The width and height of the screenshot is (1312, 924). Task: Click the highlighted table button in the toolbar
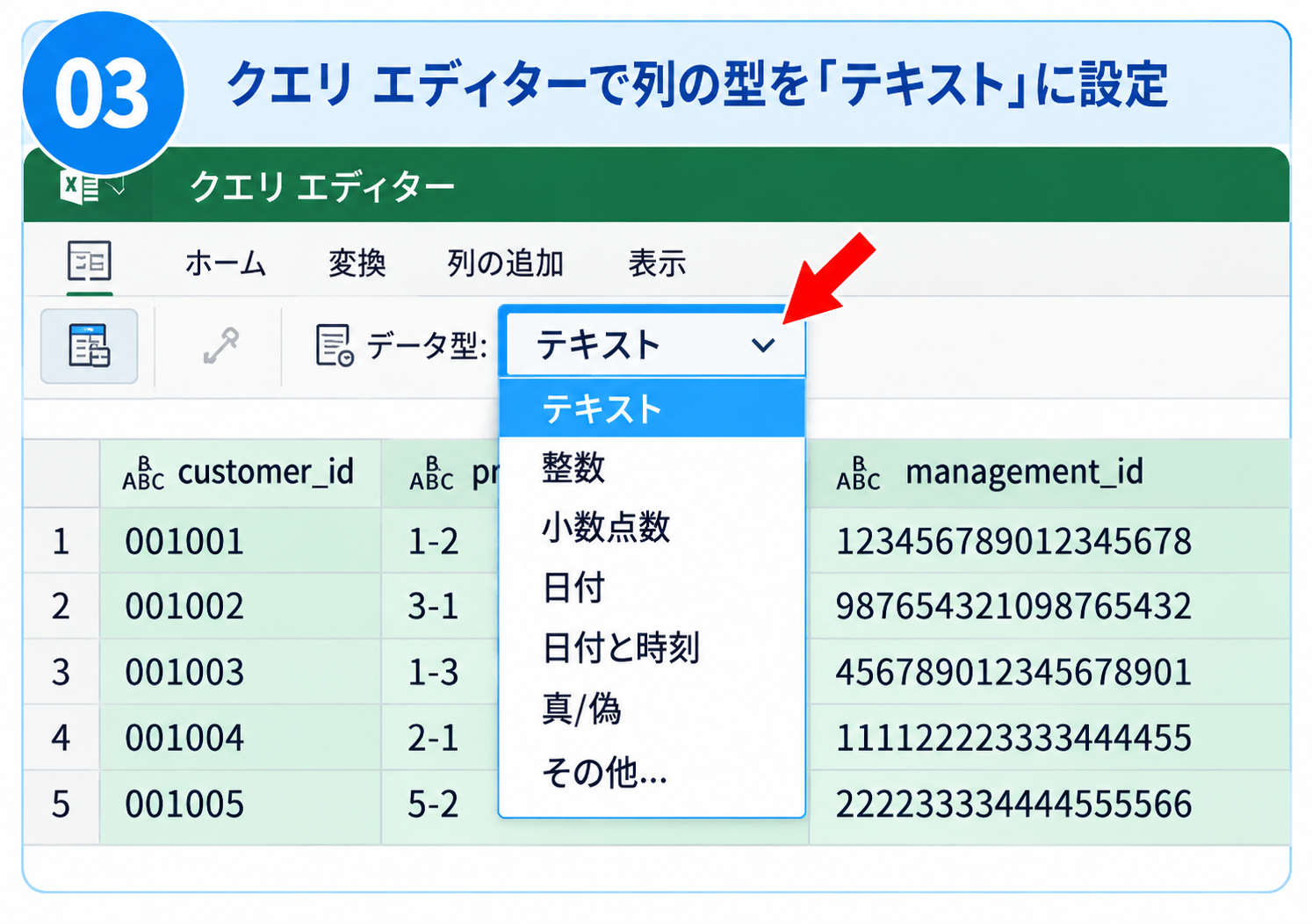(x=90, y=345)
